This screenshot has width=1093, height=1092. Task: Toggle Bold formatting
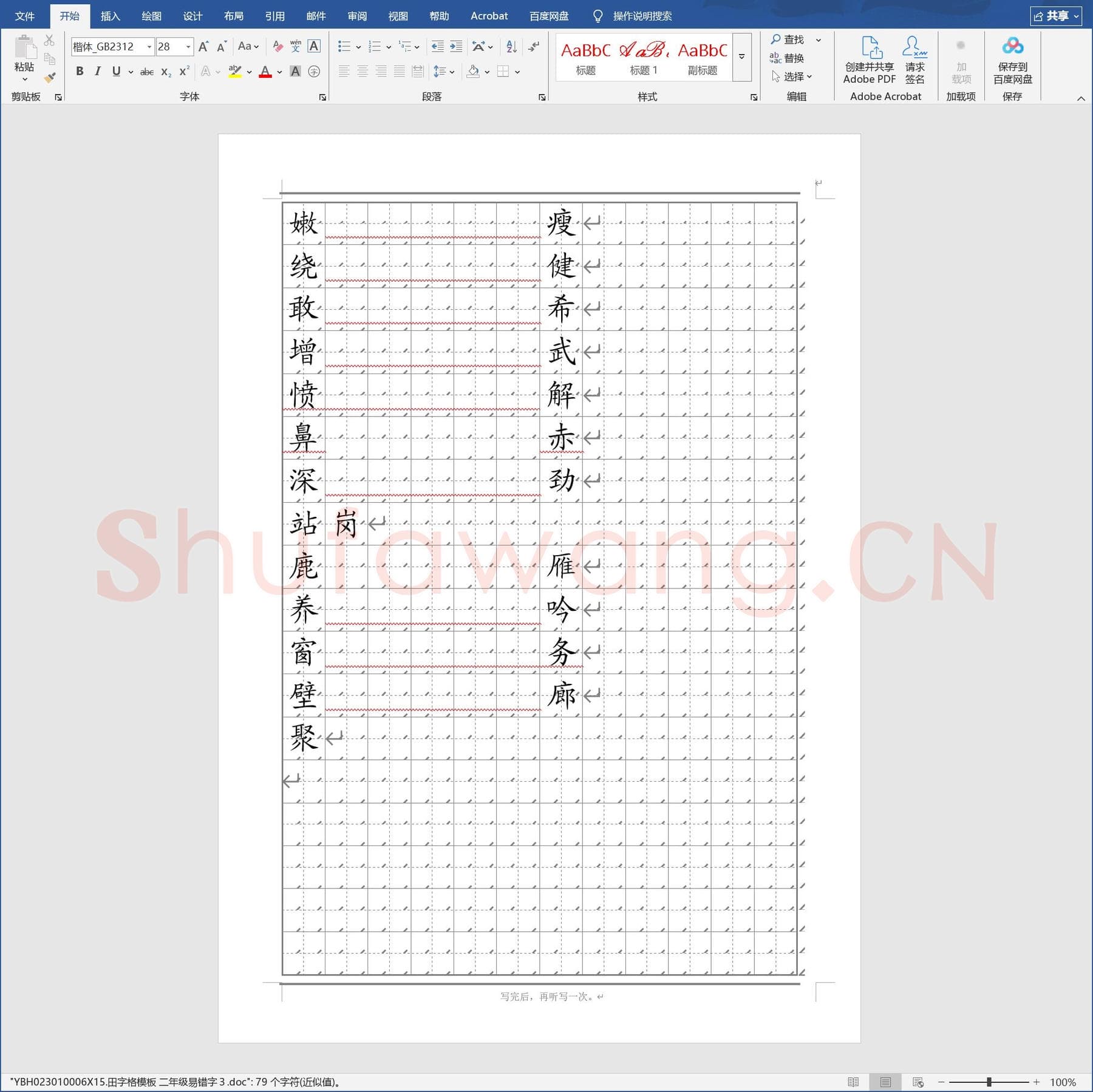(80, 72)
